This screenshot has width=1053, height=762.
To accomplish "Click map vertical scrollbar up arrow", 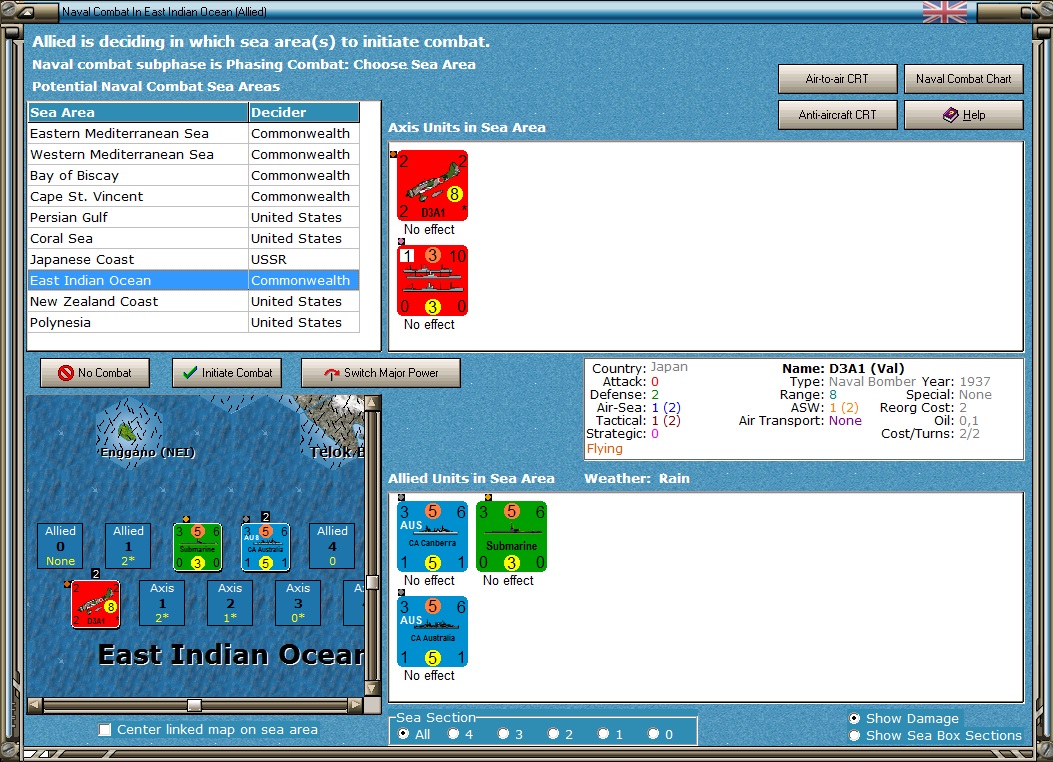I will pos(372,403).
